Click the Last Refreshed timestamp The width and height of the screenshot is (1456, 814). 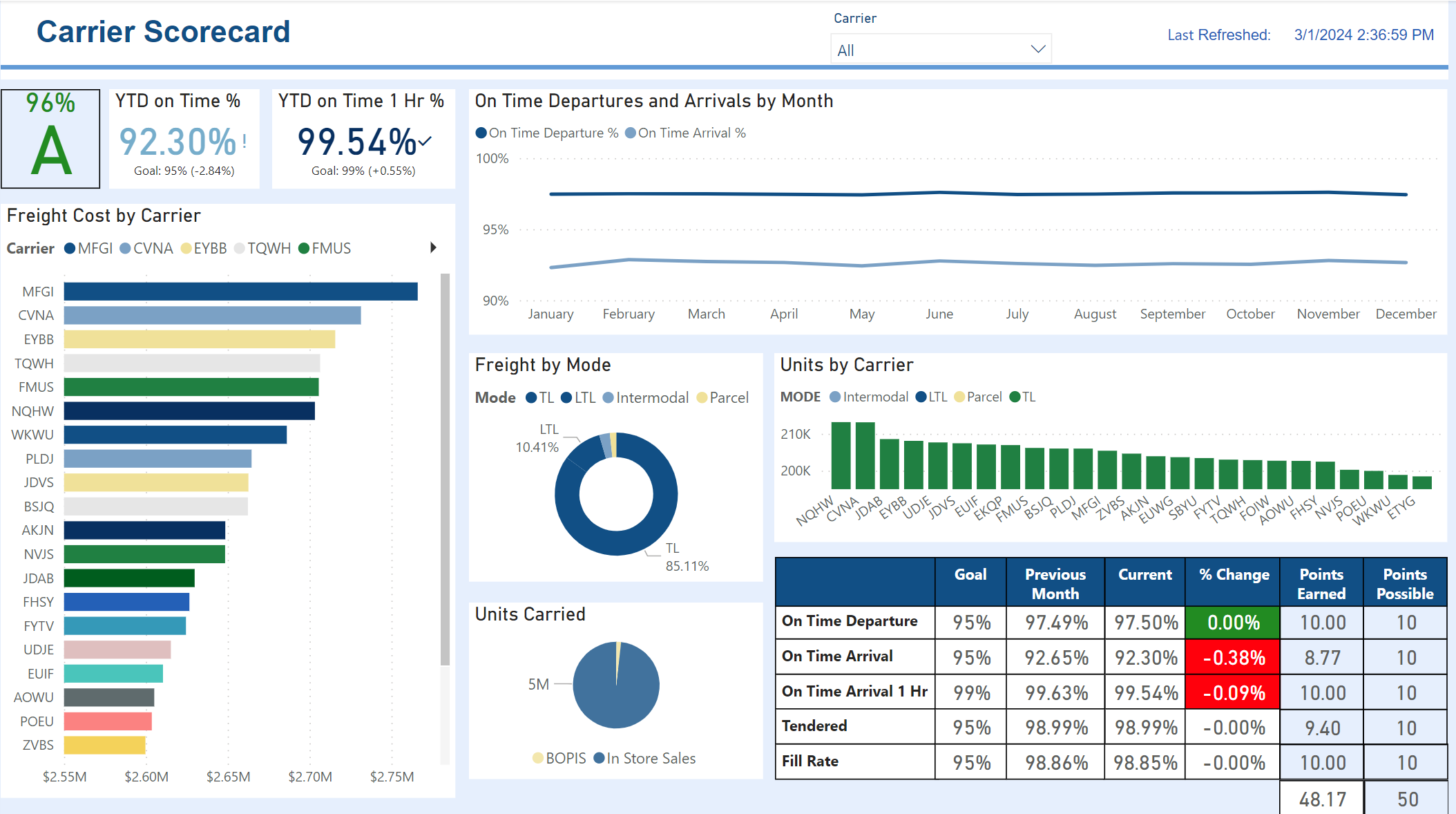coord(1363,35)
